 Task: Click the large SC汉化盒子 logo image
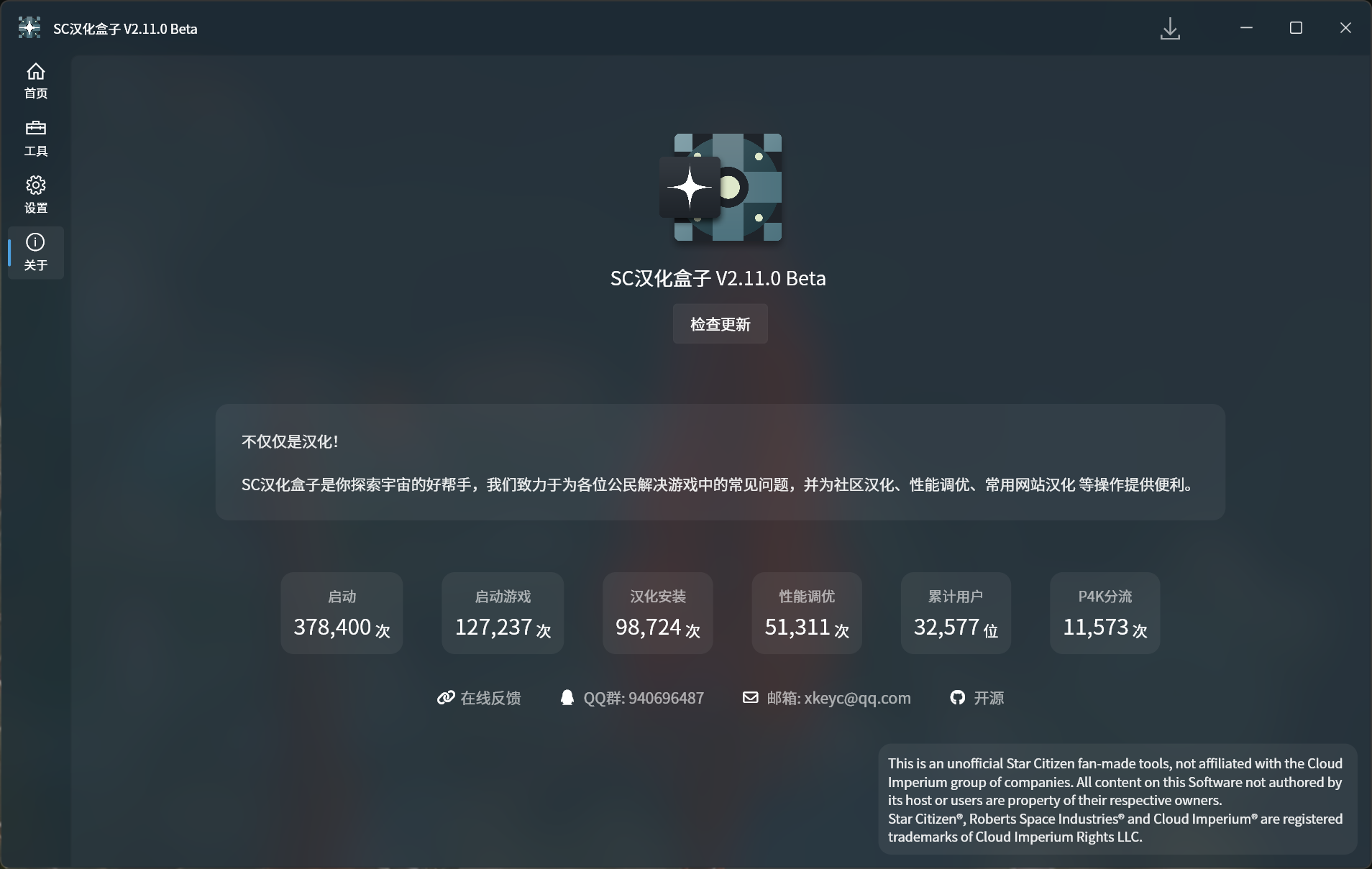pos(721,187)
